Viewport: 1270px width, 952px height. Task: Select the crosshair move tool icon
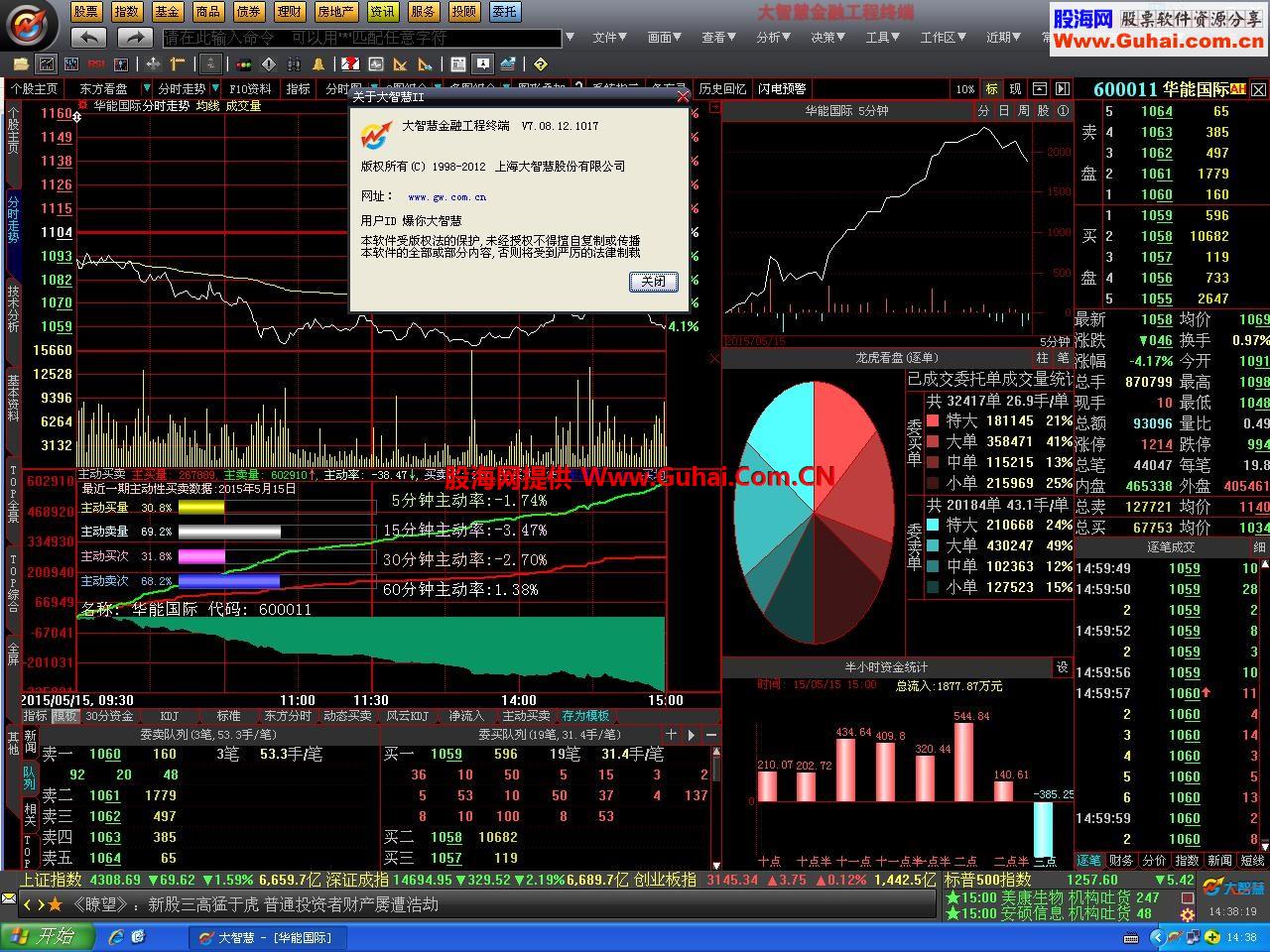tap(153, 64)
